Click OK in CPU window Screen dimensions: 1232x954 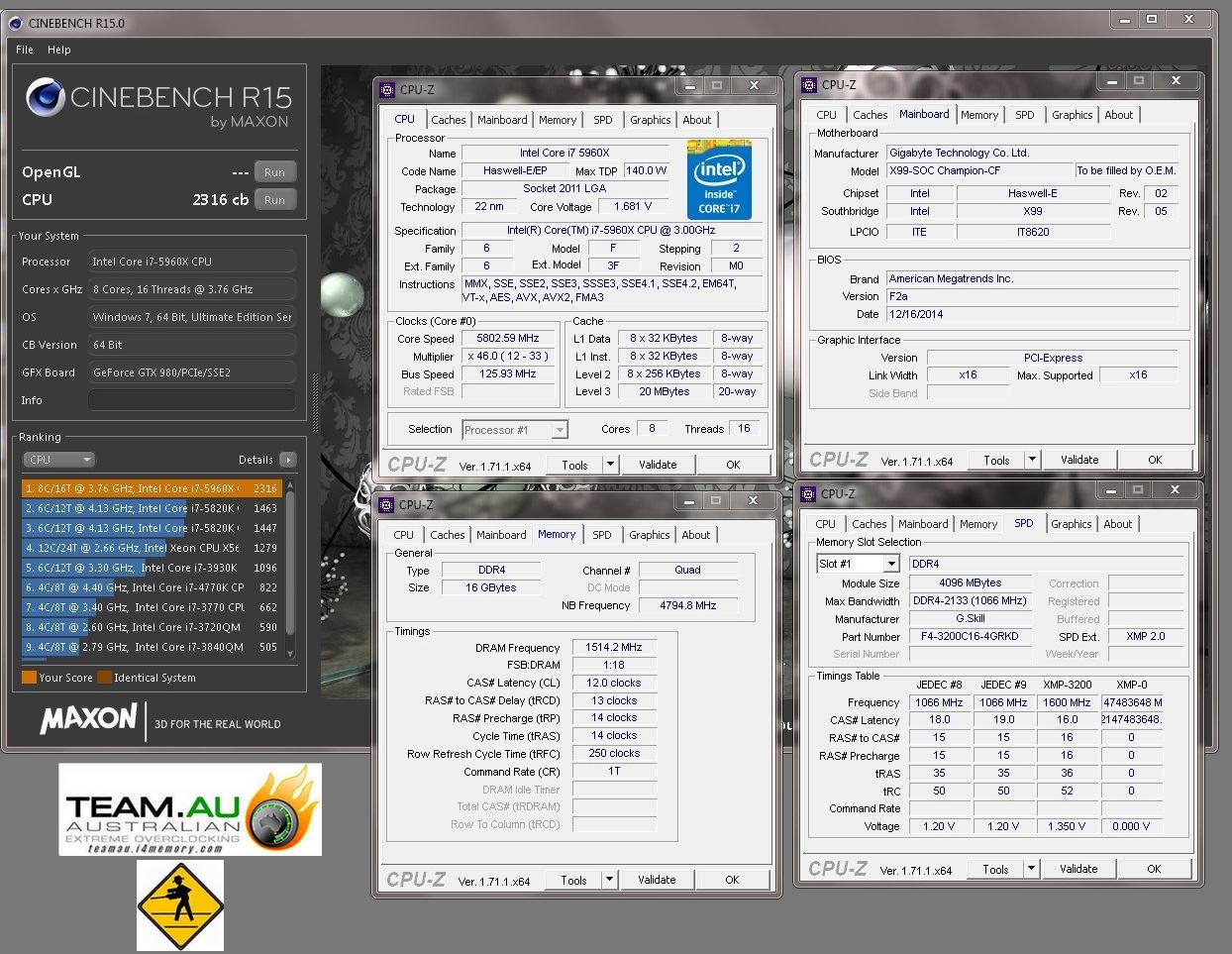coord(733,465)
